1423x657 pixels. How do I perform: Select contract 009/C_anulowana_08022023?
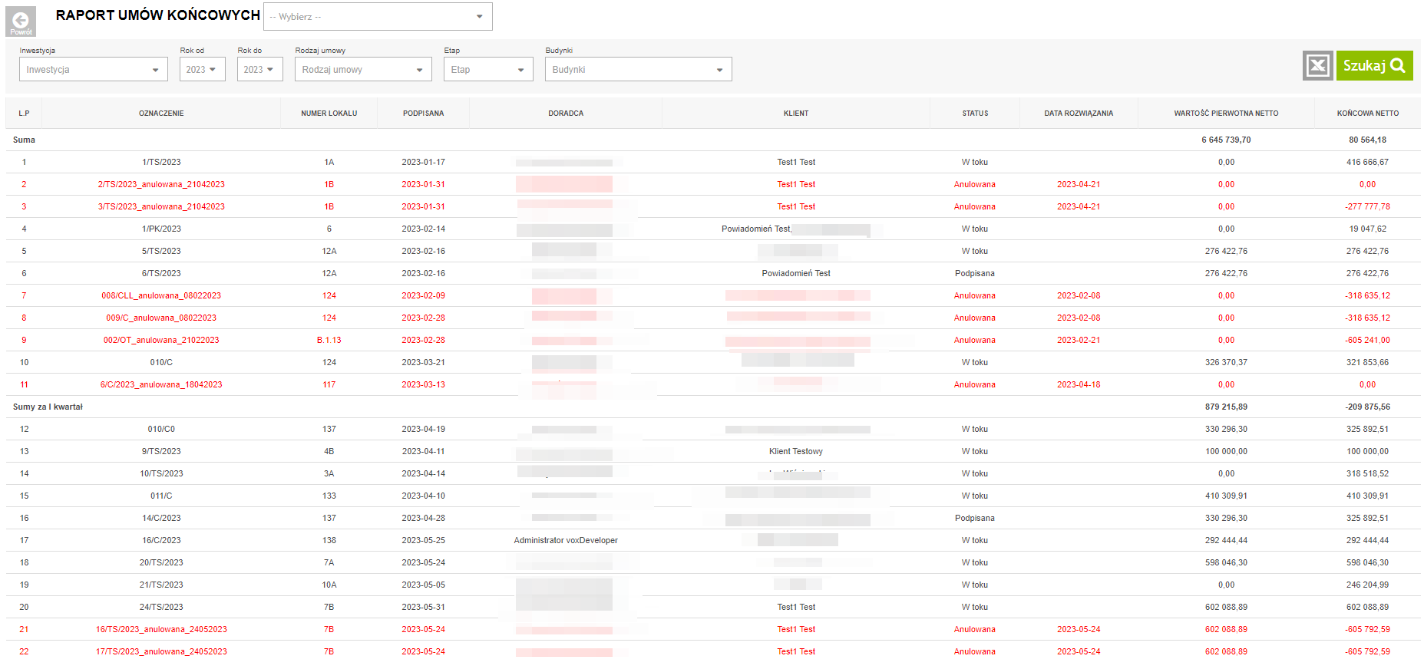click(161, 318)
